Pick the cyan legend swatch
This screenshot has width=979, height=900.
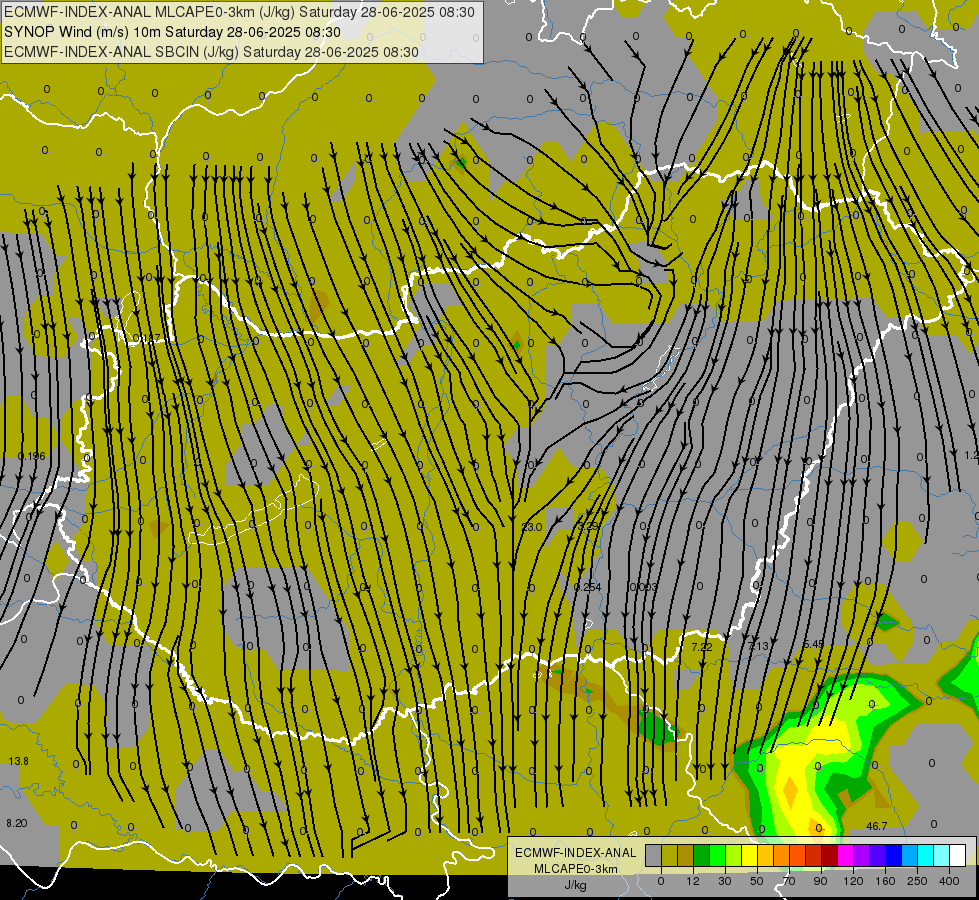pos(927,855)
